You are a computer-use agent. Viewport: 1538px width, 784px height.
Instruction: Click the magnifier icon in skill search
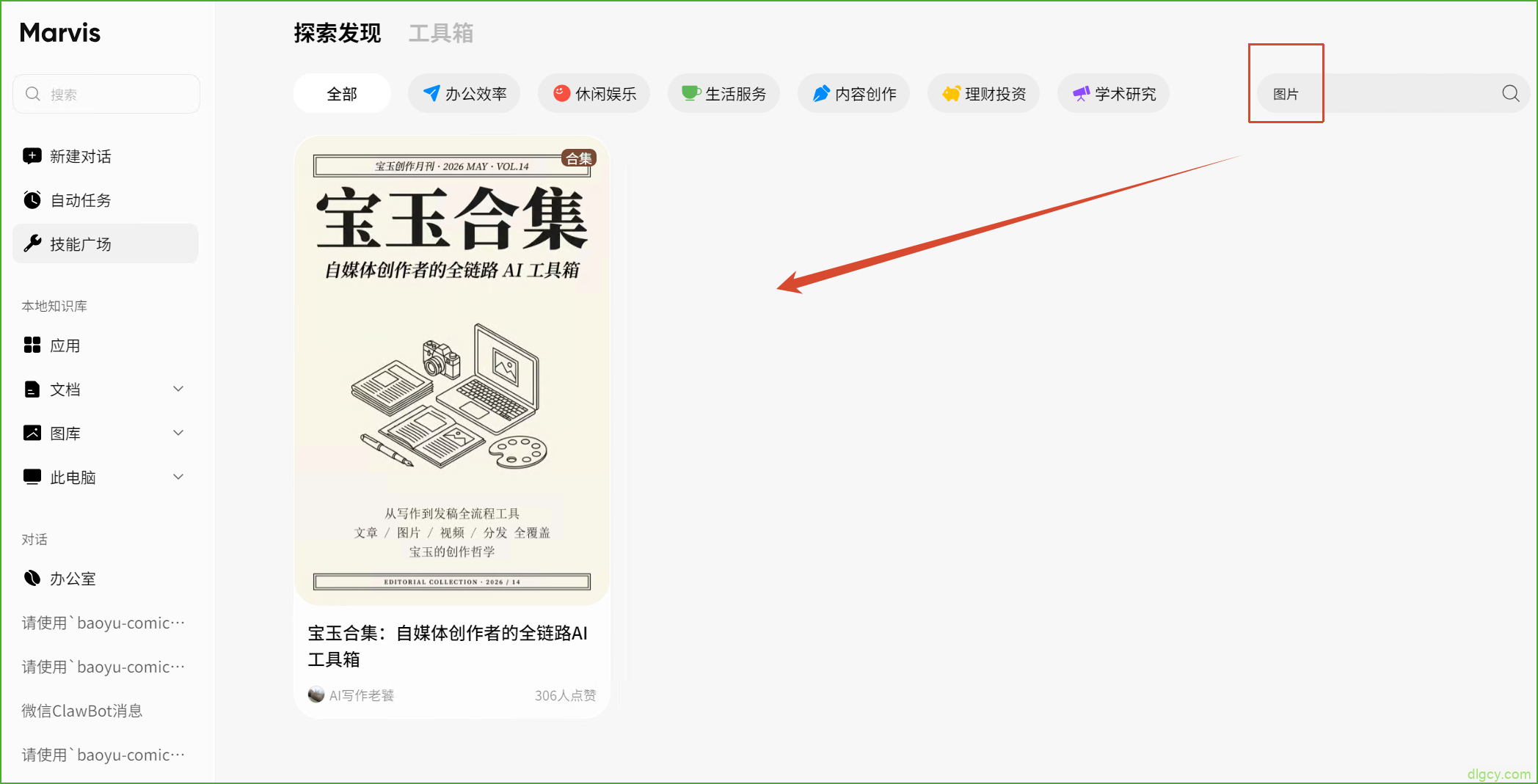click(x=1511, y=93)
